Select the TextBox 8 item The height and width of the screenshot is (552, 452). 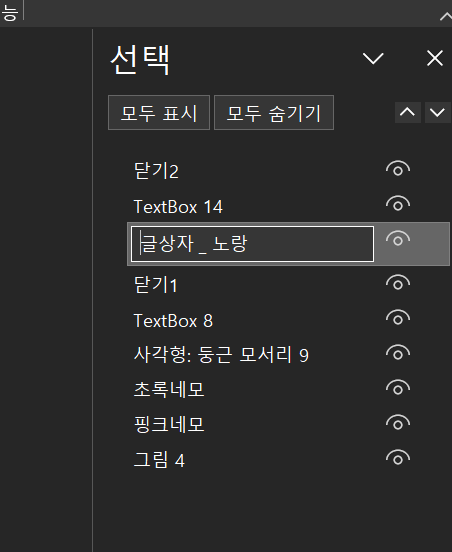point(173,321)
